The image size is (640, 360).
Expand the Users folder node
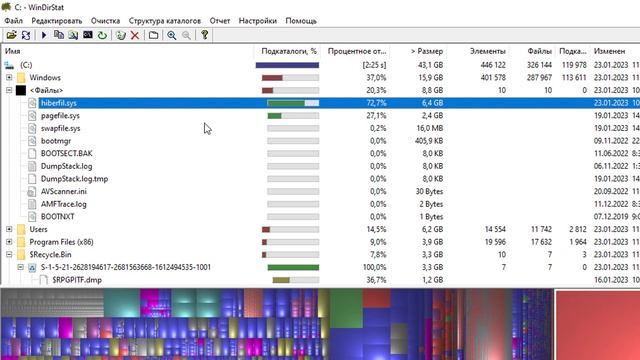coord(9,229)
